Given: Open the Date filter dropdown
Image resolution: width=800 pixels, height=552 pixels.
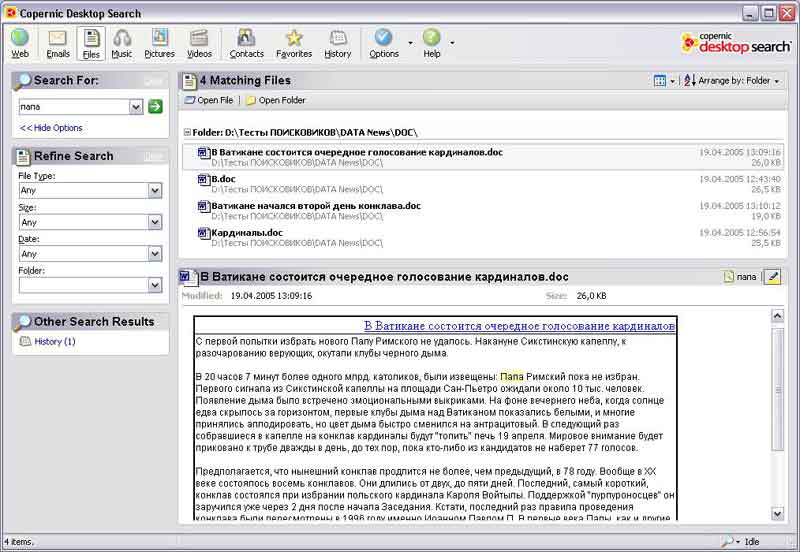Looking at the screenshot, I should 155,254.
